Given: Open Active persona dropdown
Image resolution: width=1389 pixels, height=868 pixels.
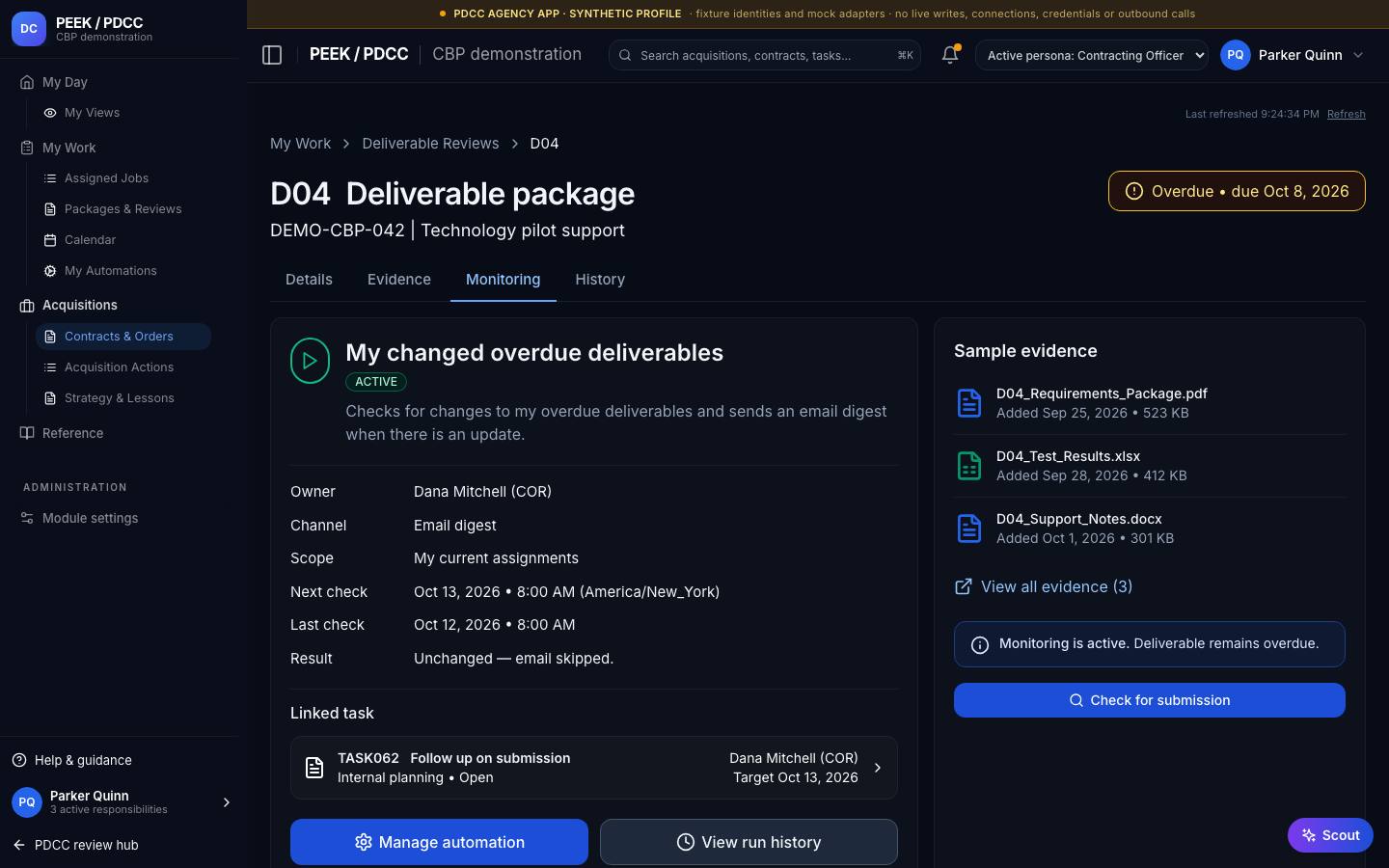Looking at the screenshot, I should (x=1092, y=55).
